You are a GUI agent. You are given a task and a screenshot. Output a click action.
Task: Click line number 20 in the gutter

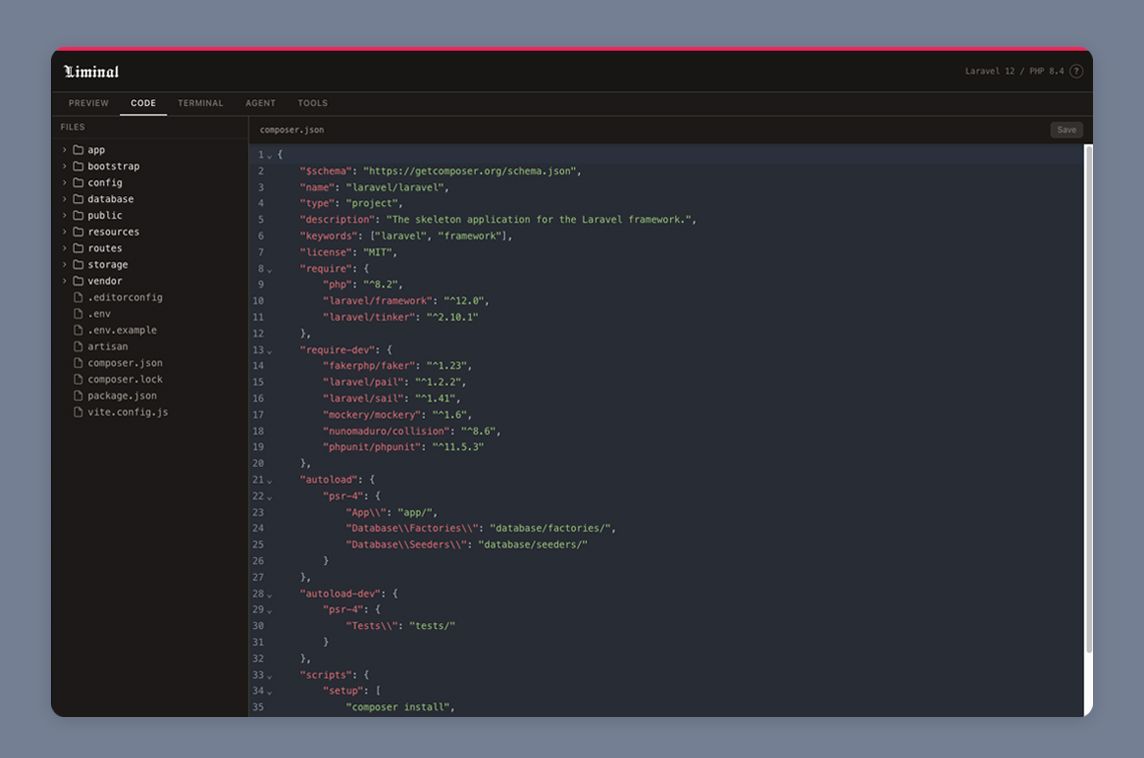(258, 463)
